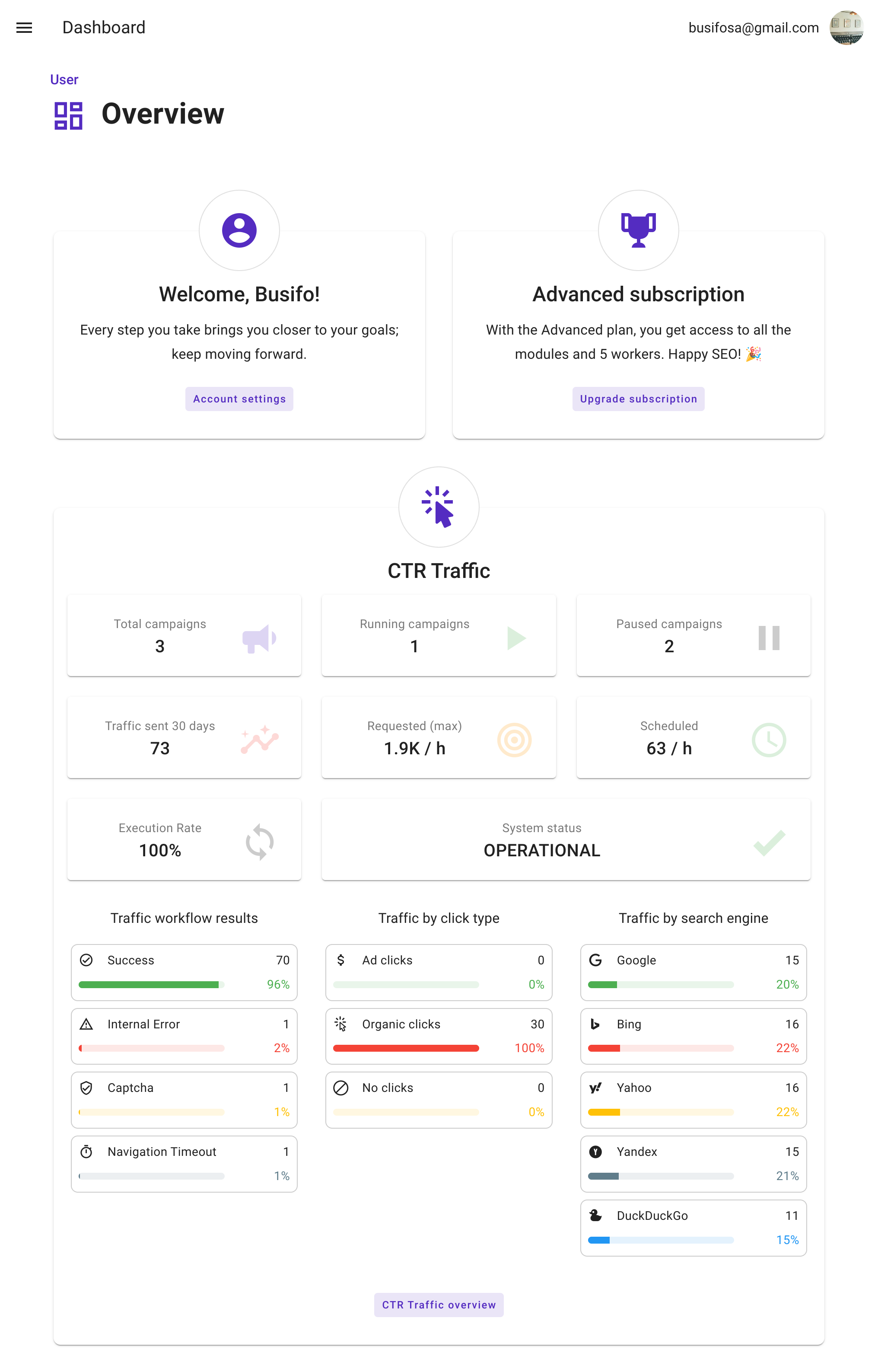Click the user profile avatar photo

click(x=846, y=27)
